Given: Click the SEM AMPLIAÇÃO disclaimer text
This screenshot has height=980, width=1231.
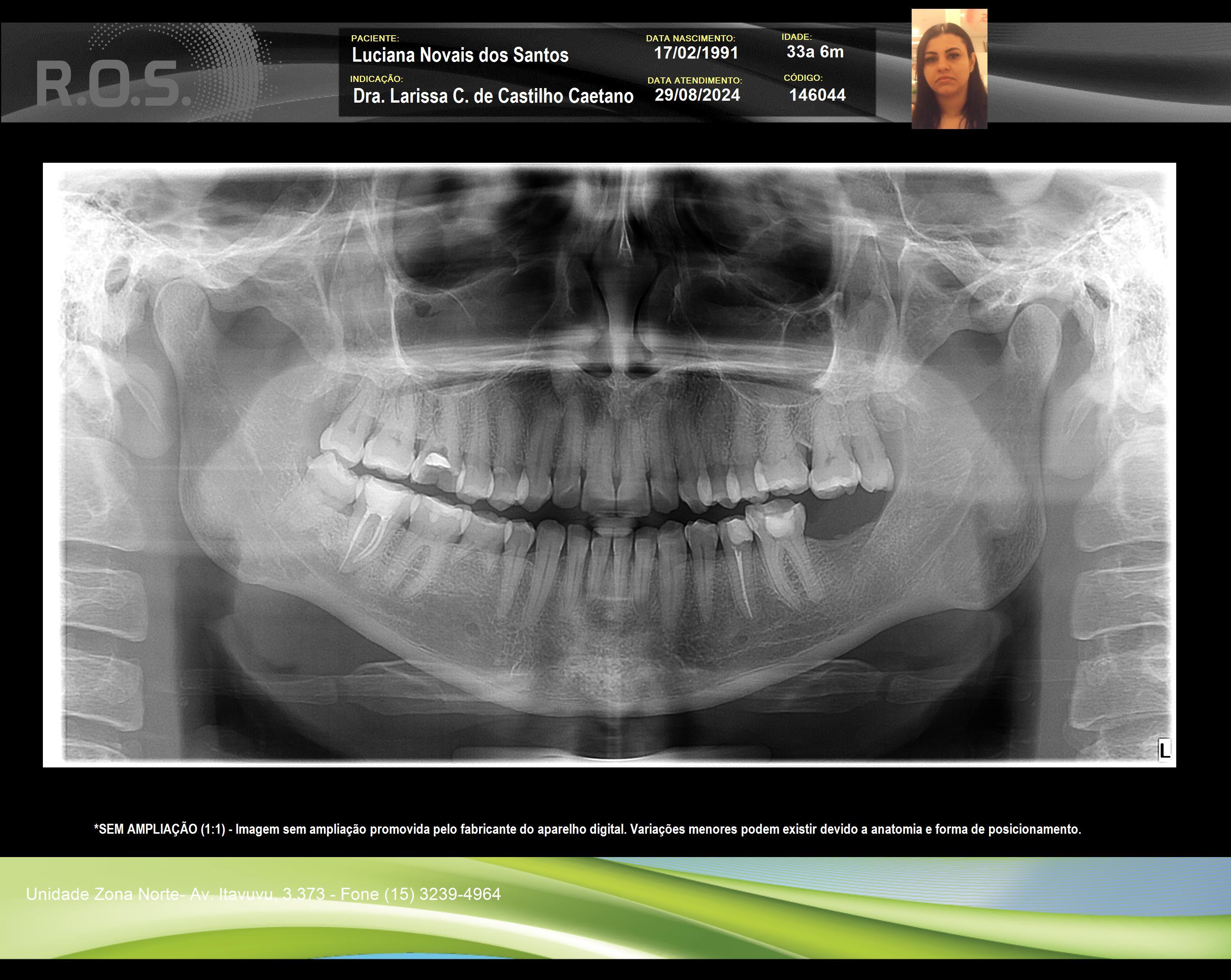Looking at the screenshot, I should click(x=587, y=829).
